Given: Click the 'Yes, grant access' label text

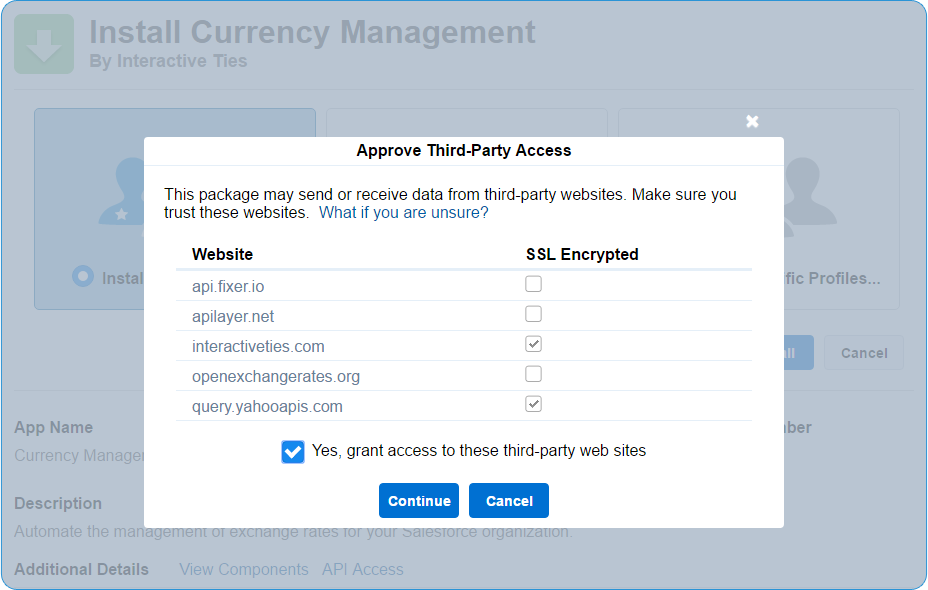Looking at the screenshot, I should (x=479, y=451).
